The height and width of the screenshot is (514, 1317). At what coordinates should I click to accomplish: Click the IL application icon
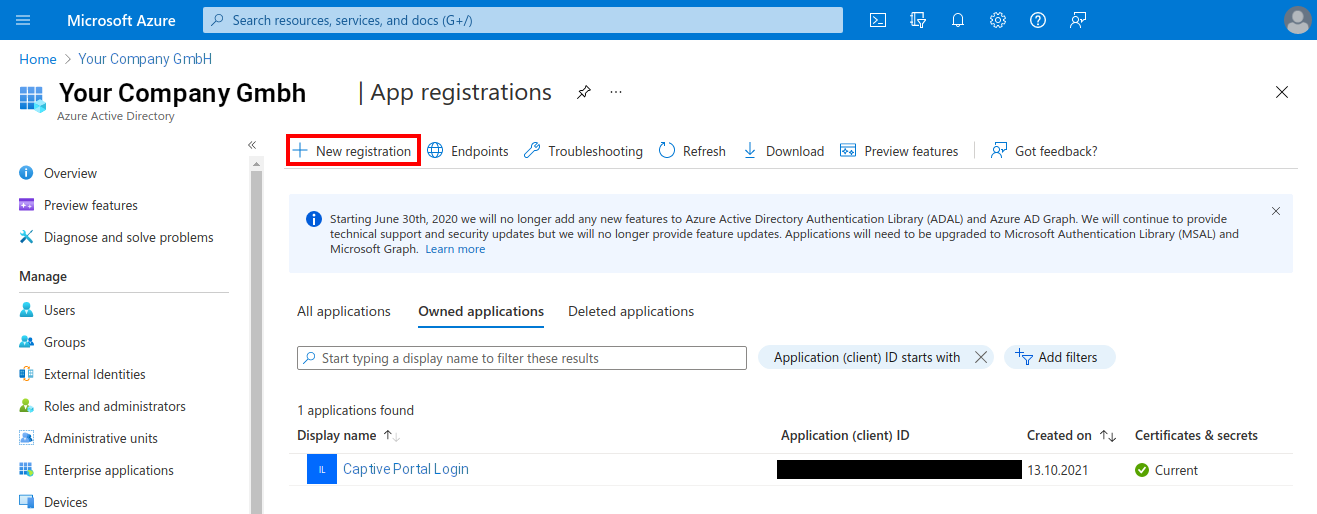pos(322,469)
